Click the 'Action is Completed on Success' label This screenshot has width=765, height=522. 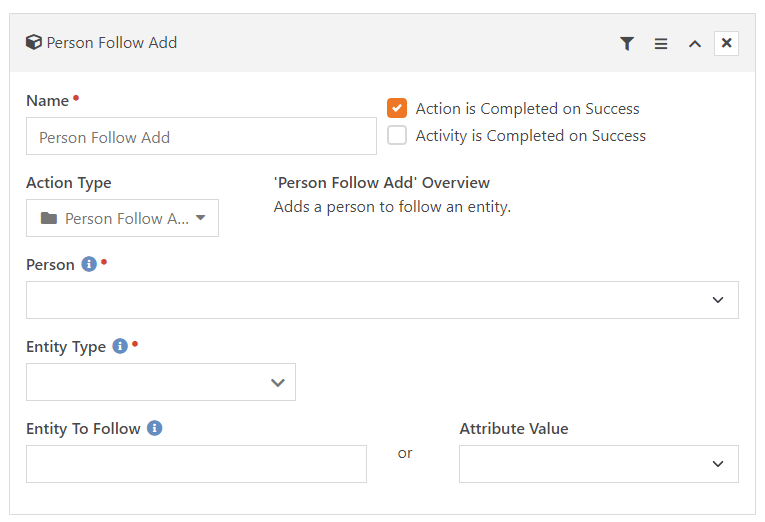click(527, 109)
